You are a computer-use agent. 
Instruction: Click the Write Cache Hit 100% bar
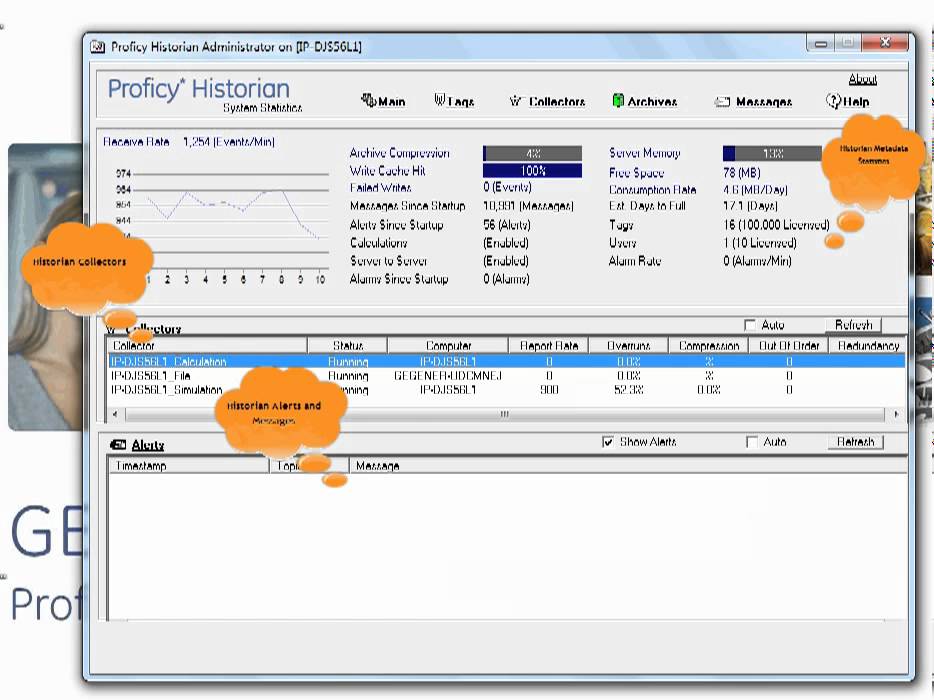533,170
